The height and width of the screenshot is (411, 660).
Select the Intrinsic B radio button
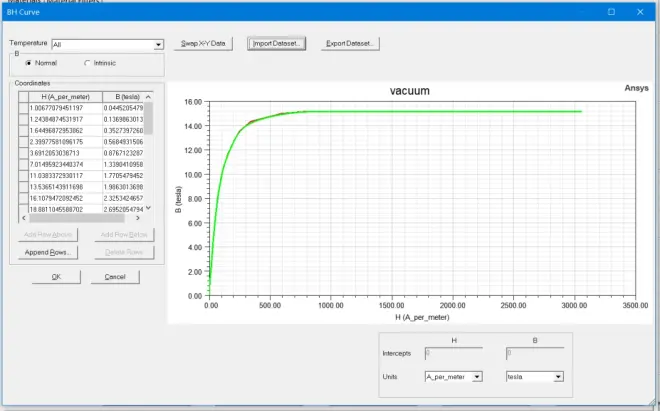[x=87, y=63]
